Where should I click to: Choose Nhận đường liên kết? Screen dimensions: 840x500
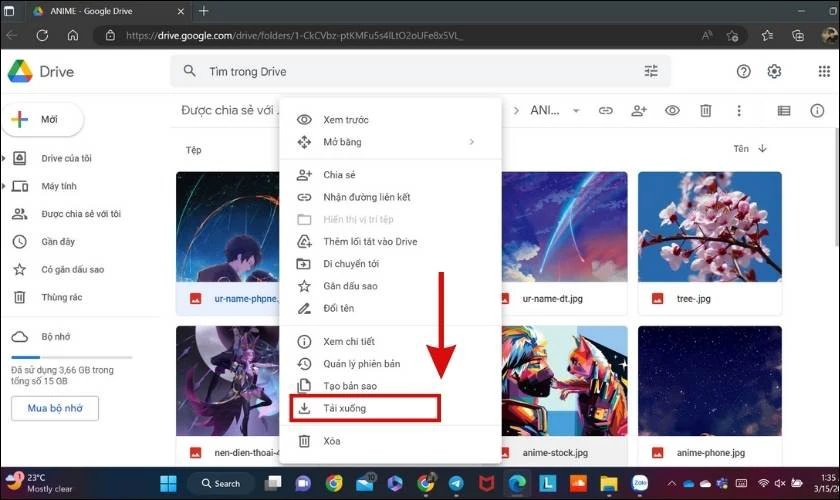tap(390, 197)
